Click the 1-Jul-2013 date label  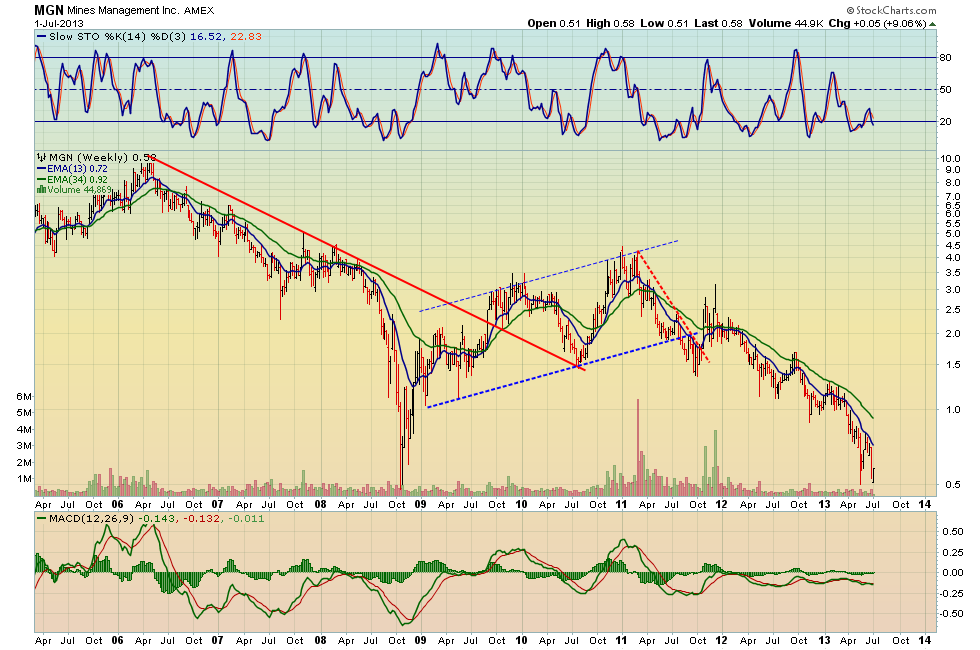coord(59,24)
